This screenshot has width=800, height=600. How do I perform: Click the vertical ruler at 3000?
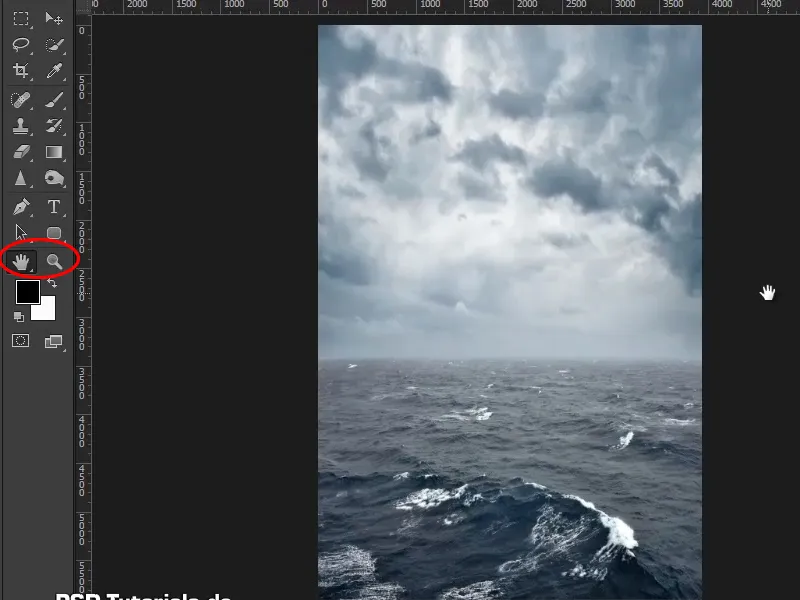[x=82, y=335]
